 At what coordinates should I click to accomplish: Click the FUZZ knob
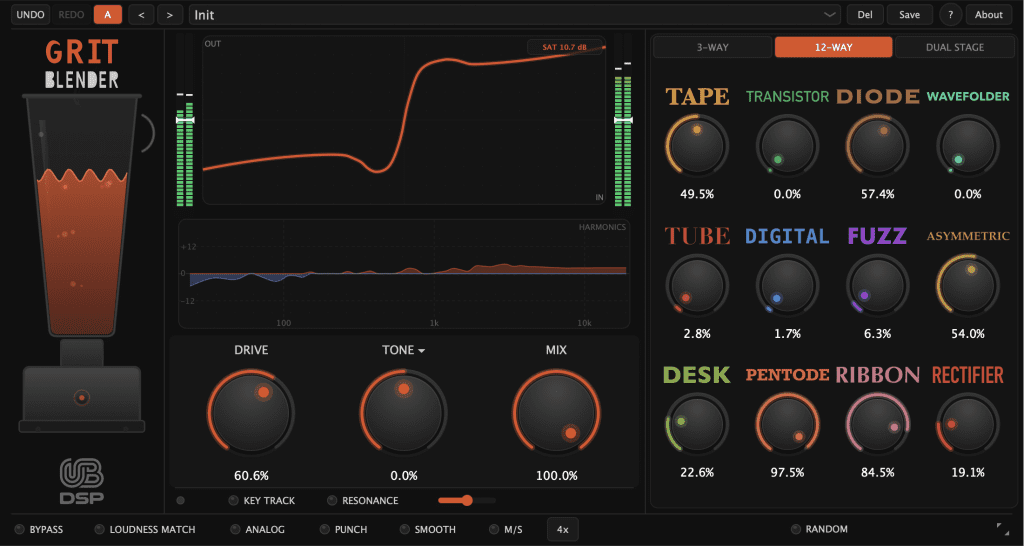click(878, 285)
